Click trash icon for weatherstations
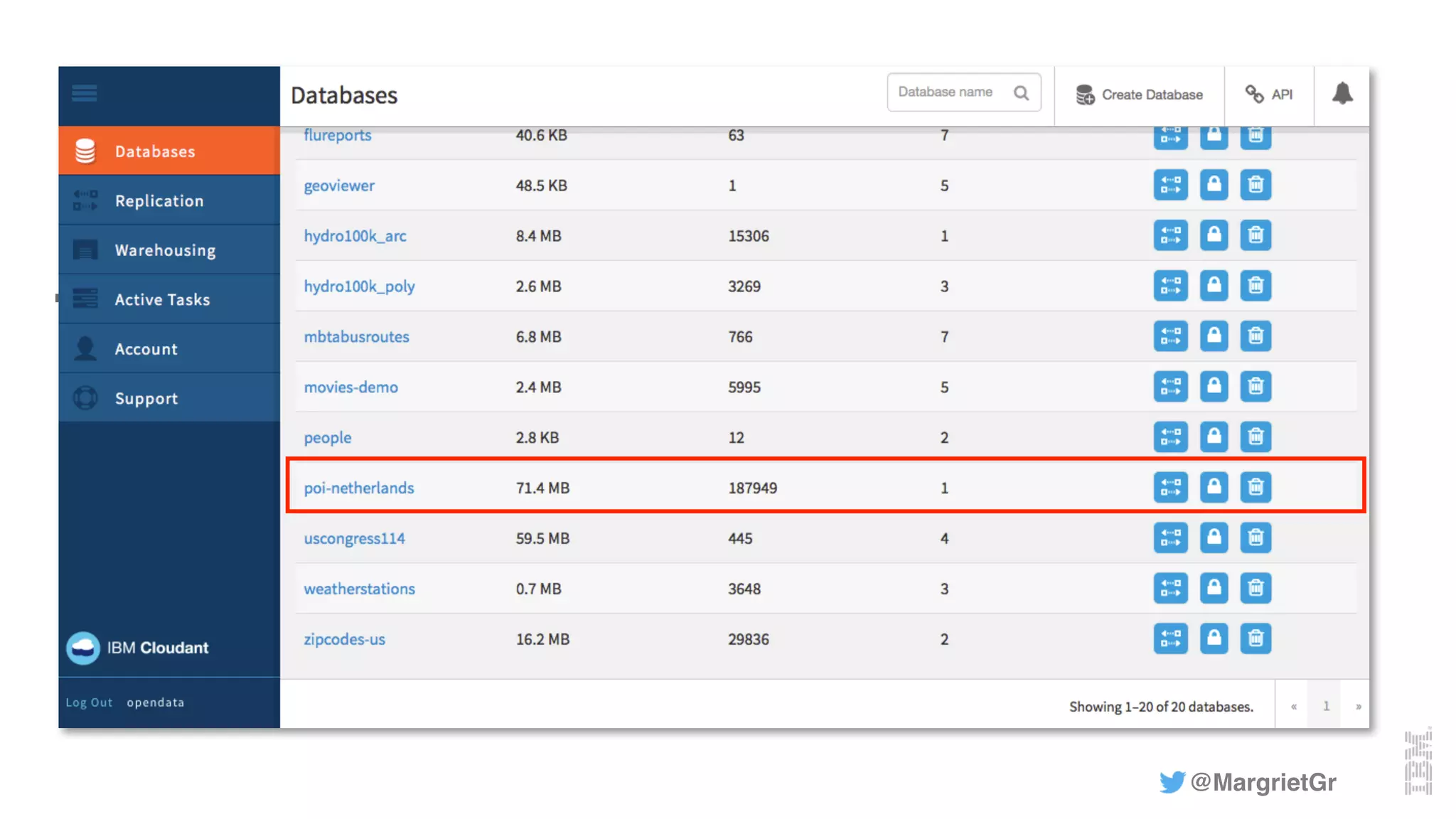 (1256, 588)
